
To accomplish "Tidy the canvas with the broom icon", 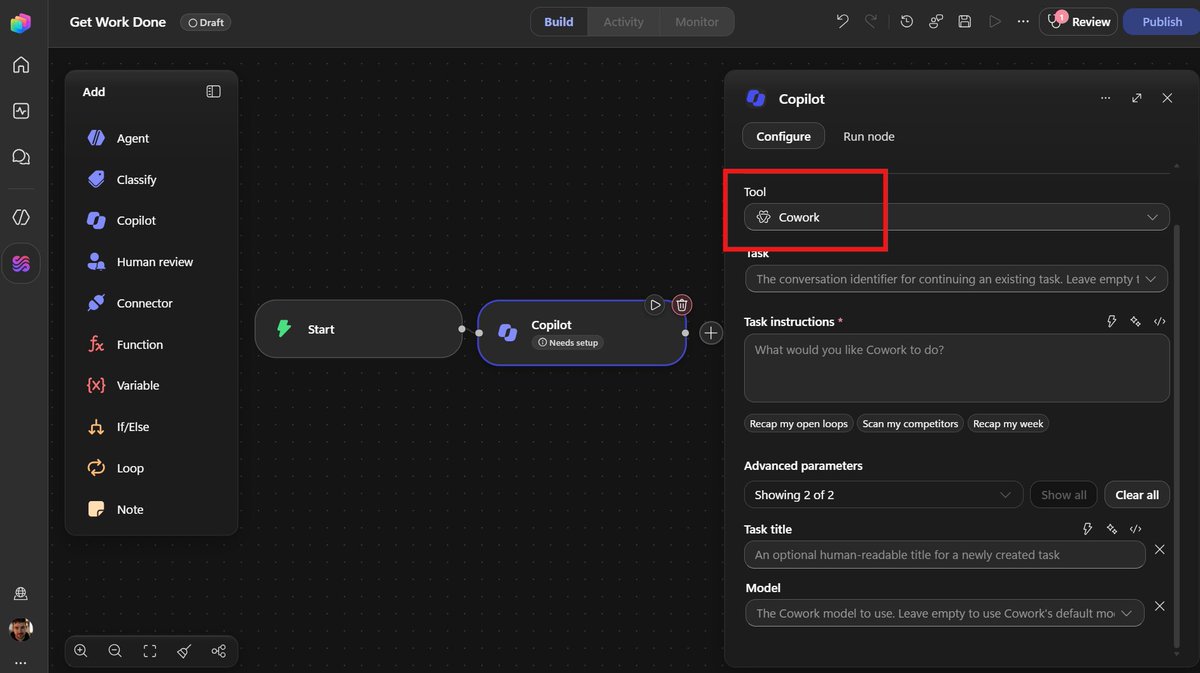I will tap(184, 651).
